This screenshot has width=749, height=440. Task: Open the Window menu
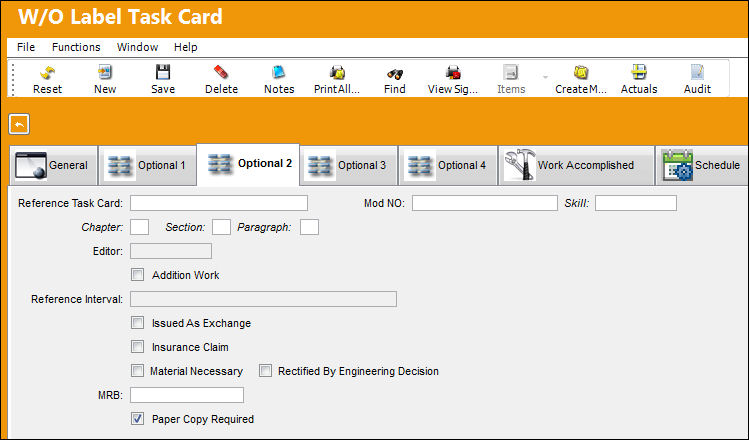pyautogui.click(x=137, y=47)
